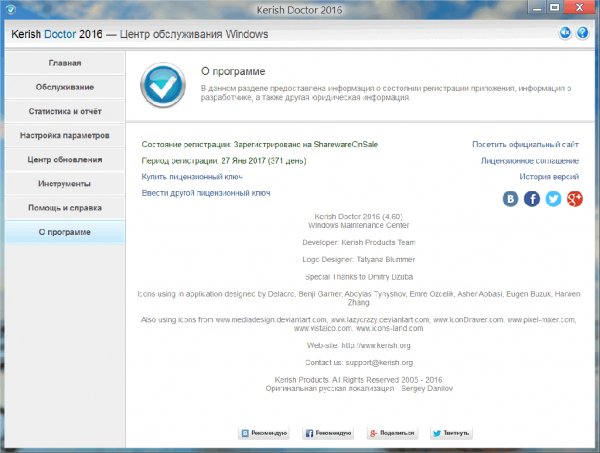Click Google Plus Поделиться button
Image resolution: width=600 pixels, height=453 pixels.
point(392,433)
